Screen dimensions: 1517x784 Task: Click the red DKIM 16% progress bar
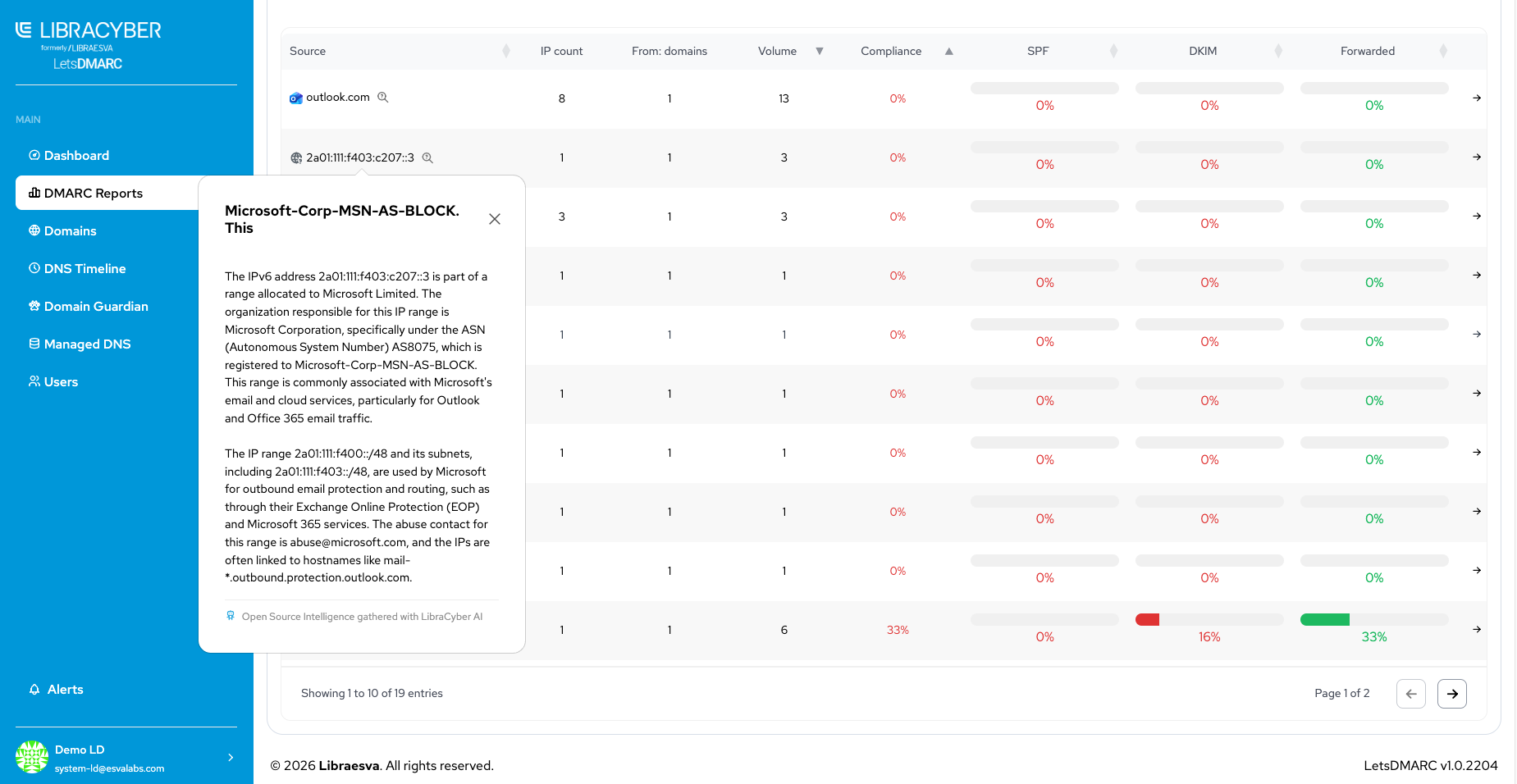(1147, 620)
